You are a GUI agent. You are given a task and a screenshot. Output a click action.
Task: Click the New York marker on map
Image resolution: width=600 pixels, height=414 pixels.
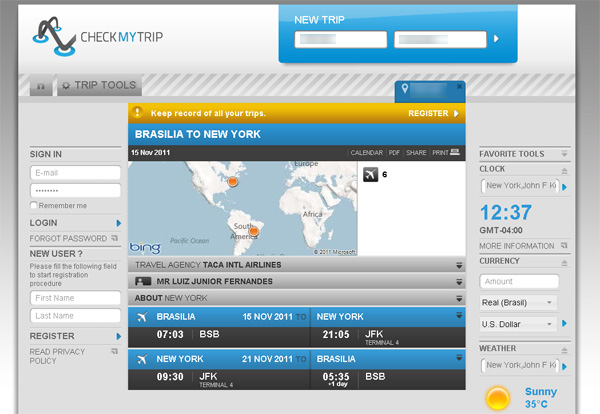click(232, 181)
